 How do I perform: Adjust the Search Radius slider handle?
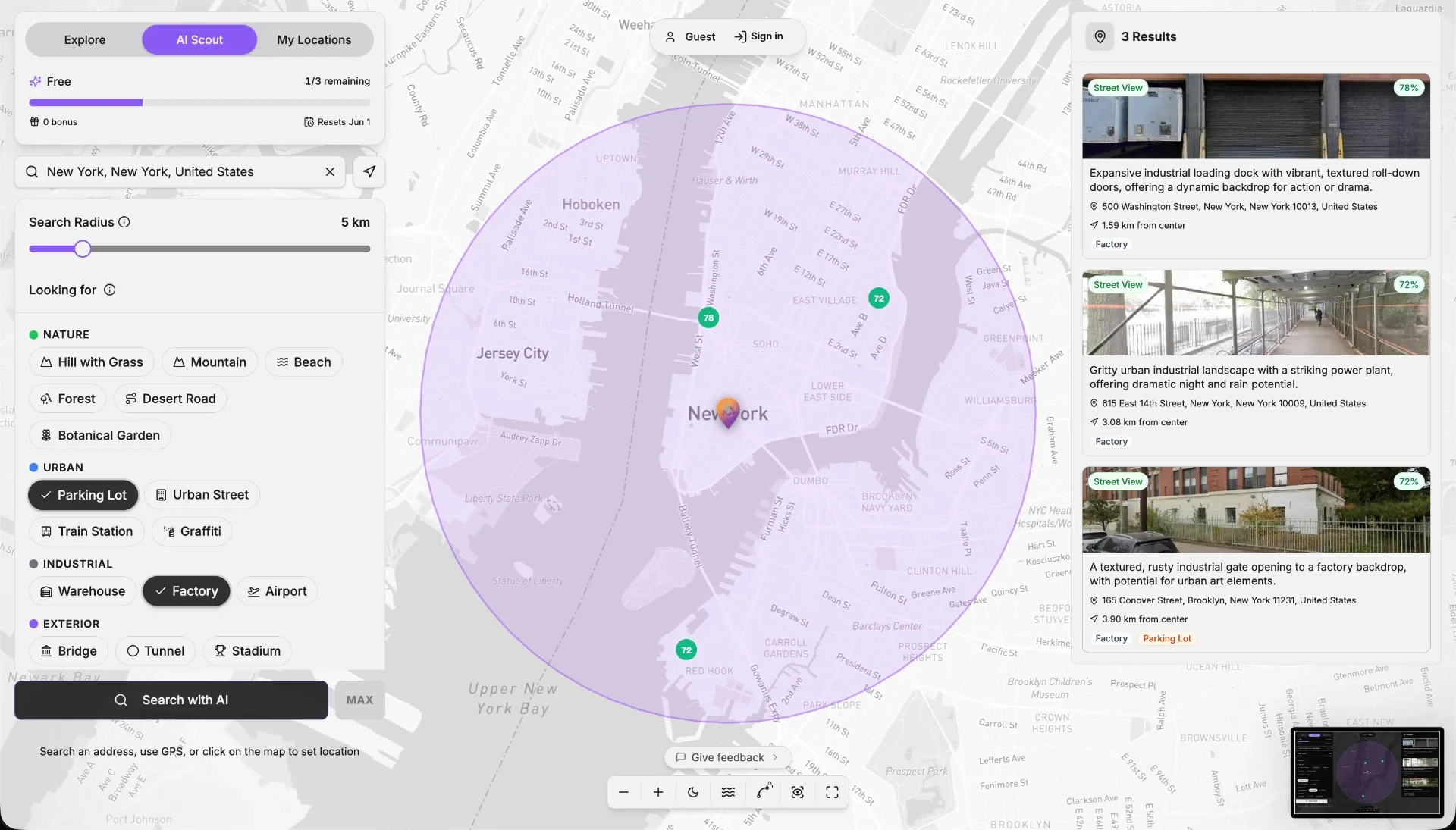(83, 249)
